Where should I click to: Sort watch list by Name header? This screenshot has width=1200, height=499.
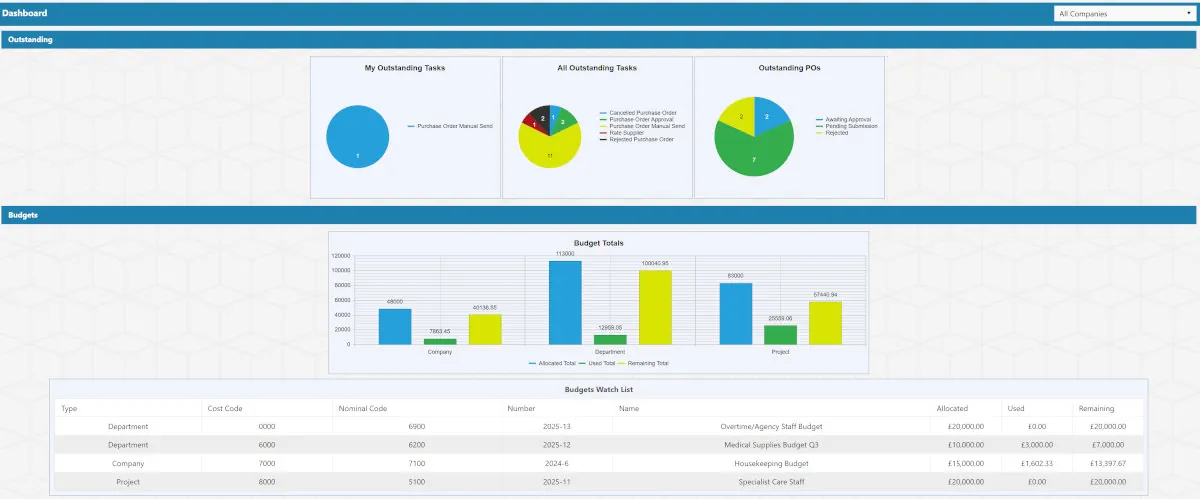629,408
